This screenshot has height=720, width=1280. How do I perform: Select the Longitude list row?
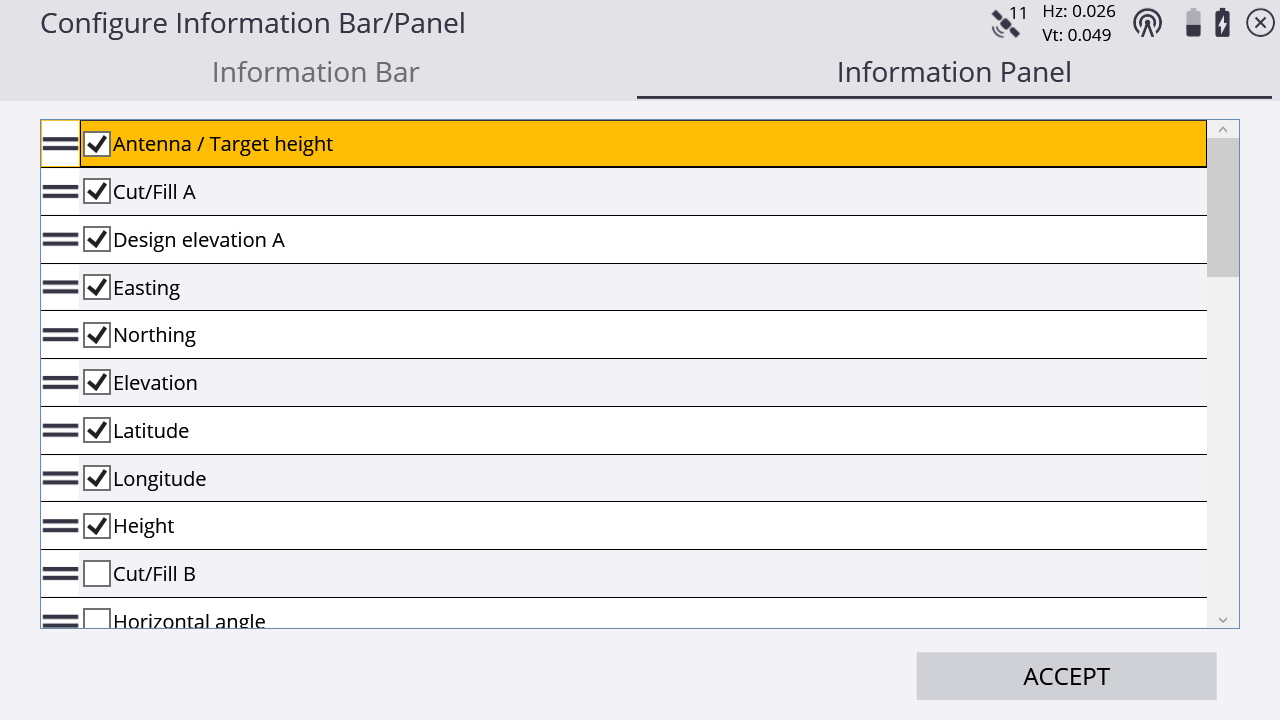pos(624,478)
